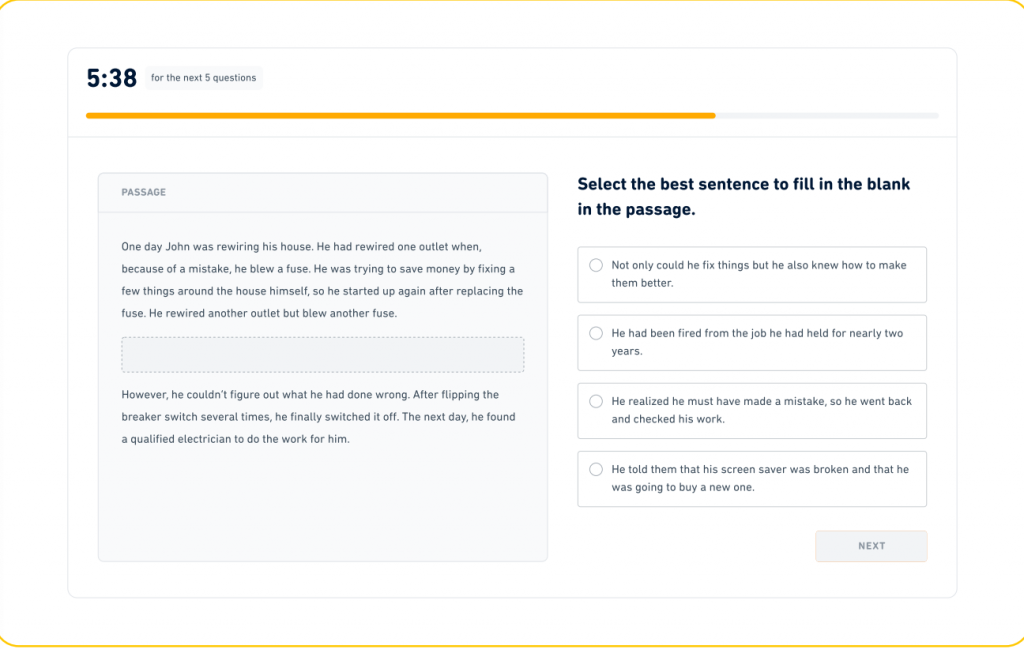Select radio circle for 'Not only could he fix things'
The height and width of the screenshot is (649, 1024).
pos(596,265)
